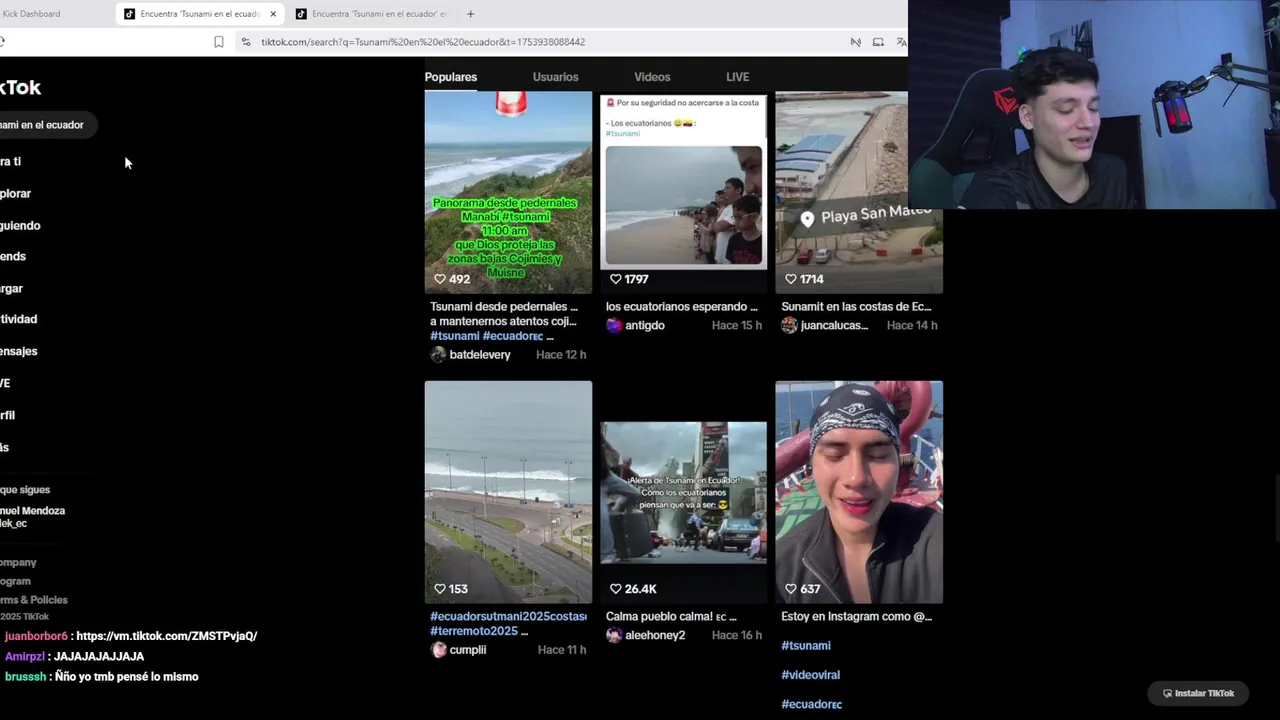Click the 'Sunamit en las costas de Ec...' caption
Screen dimensions: 1280x720
856,307
